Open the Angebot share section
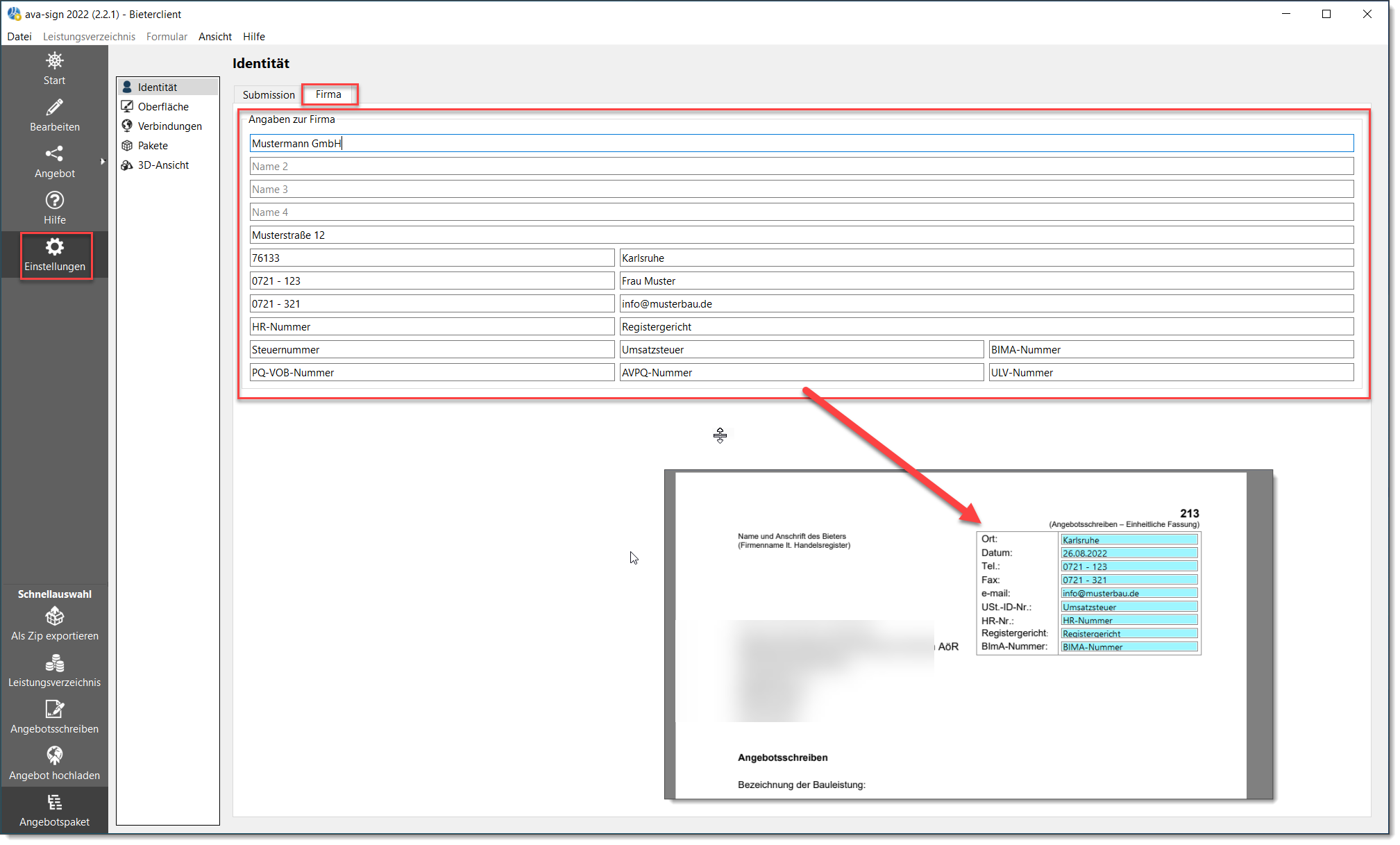The width and height of the screenshot is (1400, 845). pos(54,162)
